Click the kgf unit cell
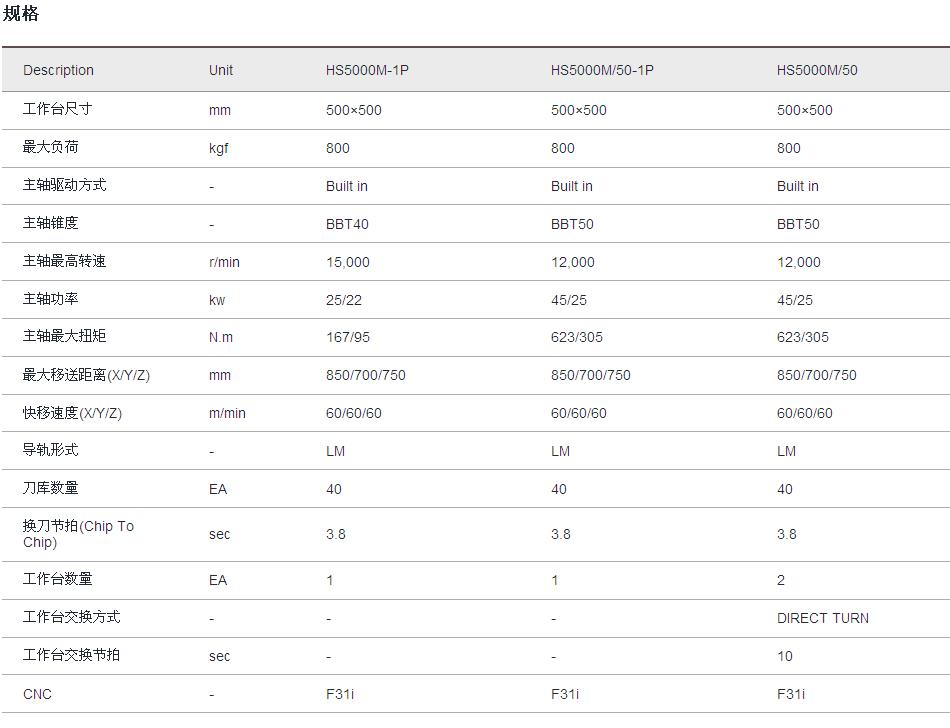This screenshot has width=950, height=728. point(219,148)
